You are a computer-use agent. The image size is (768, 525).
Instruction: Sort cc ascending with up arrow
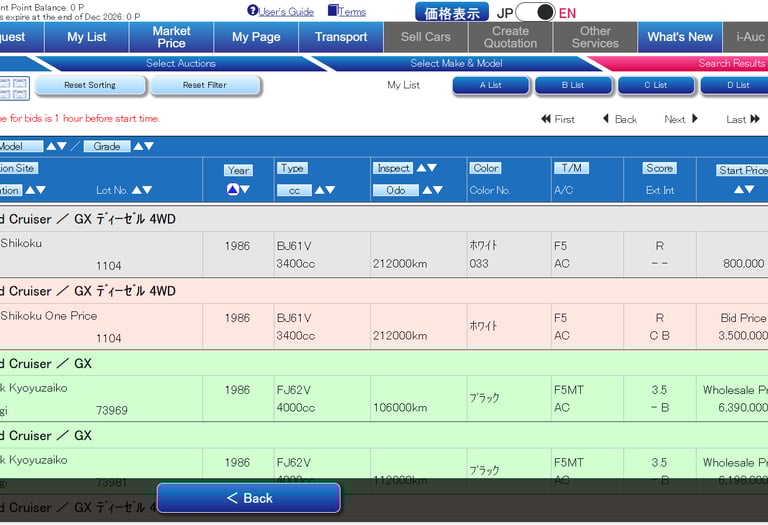(319, 190)
